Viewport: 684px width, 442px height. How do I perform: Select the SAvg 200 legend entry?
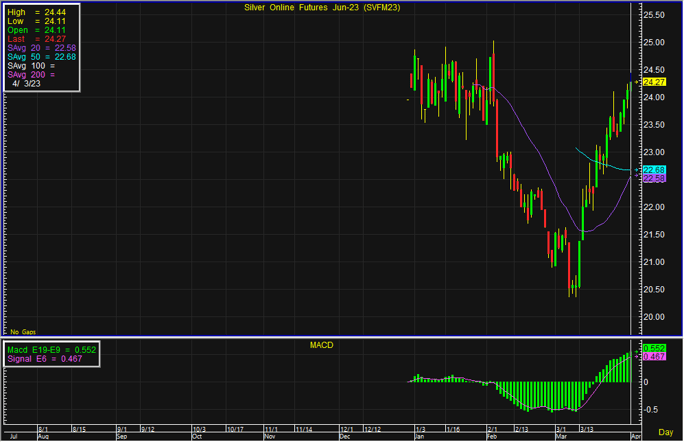pos(32,75)
